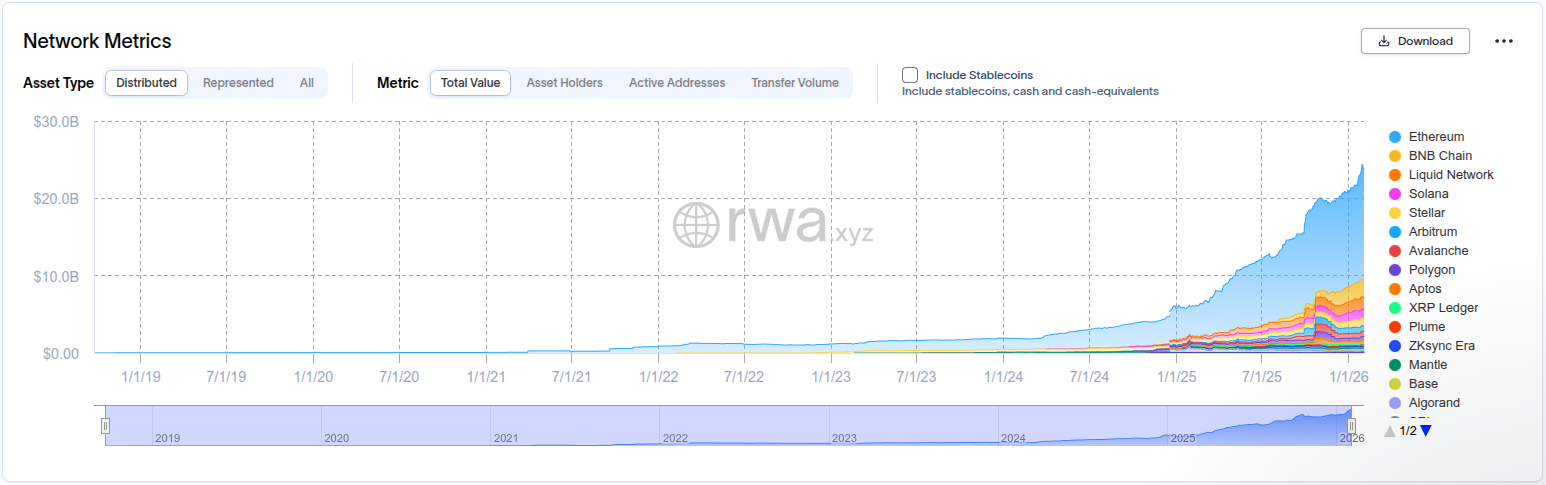
Task: Switch metric to Active Addresses
Action: tap(677, 83)
